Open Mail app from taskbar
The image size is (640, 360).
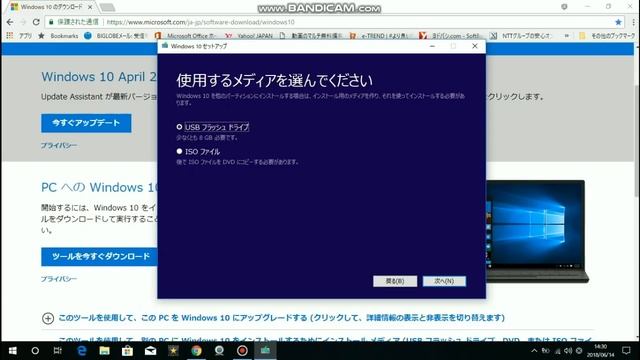click(x=151, y=351)
